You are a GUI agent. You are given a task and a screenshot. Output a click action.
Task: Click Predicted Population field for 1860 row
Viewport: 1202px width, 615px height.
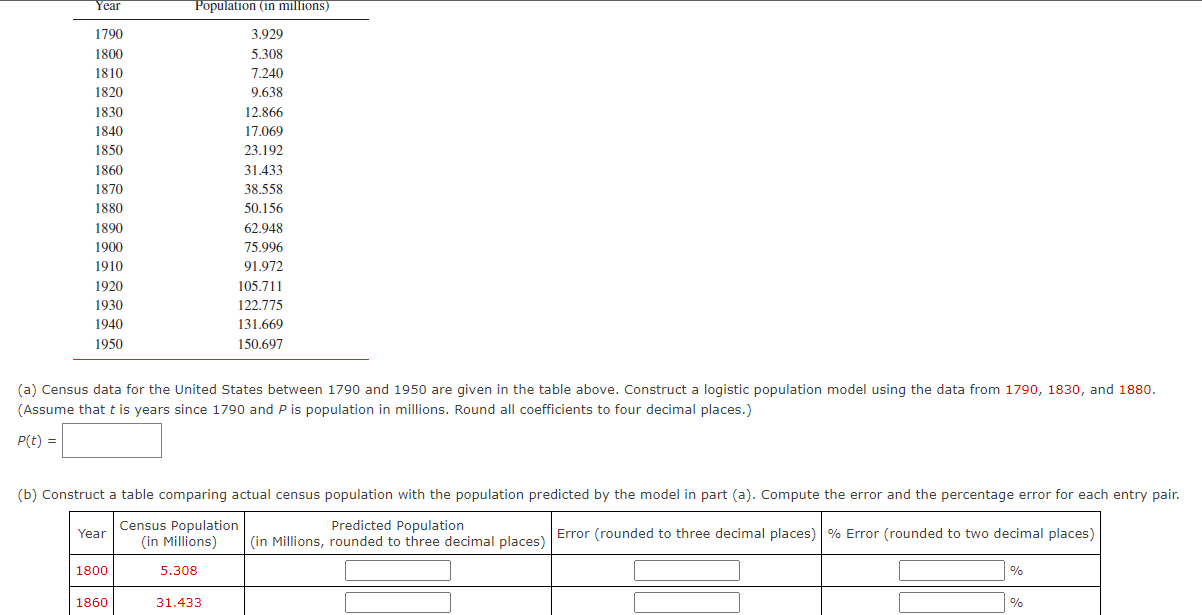(398, 602)
